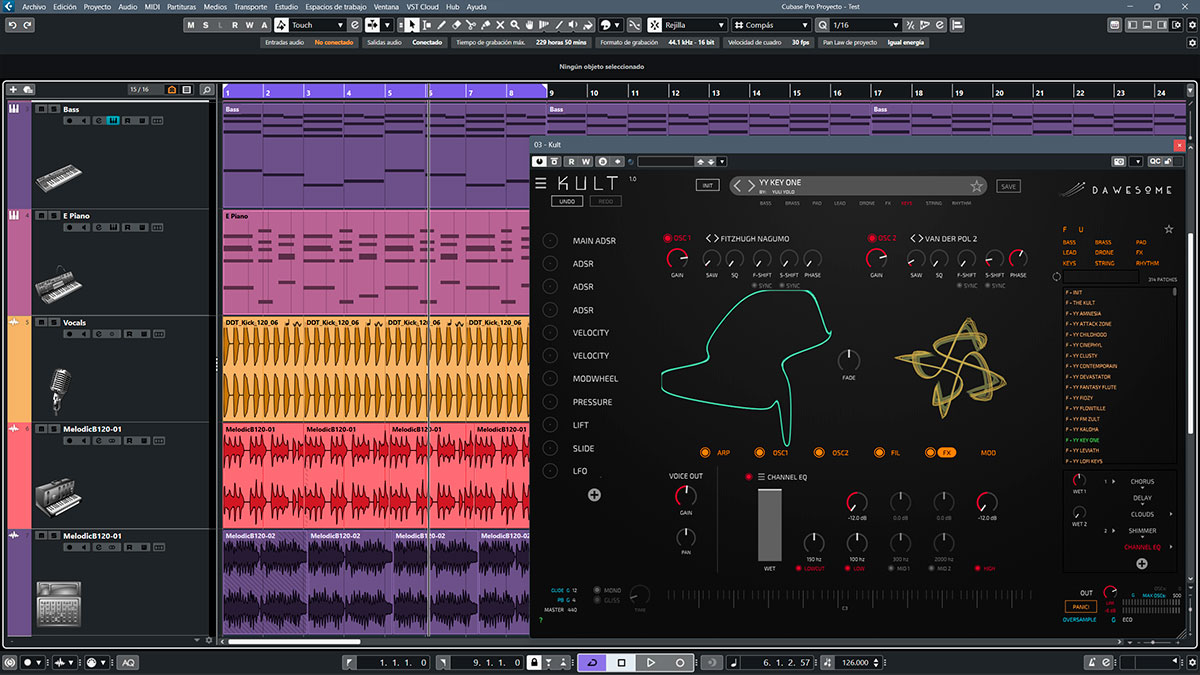The height and width of the screenshot is (675, 1200).
Task: Switch OSC 2 model with arrows beside VAN DER POL 2
Action: tap(916, 238)
